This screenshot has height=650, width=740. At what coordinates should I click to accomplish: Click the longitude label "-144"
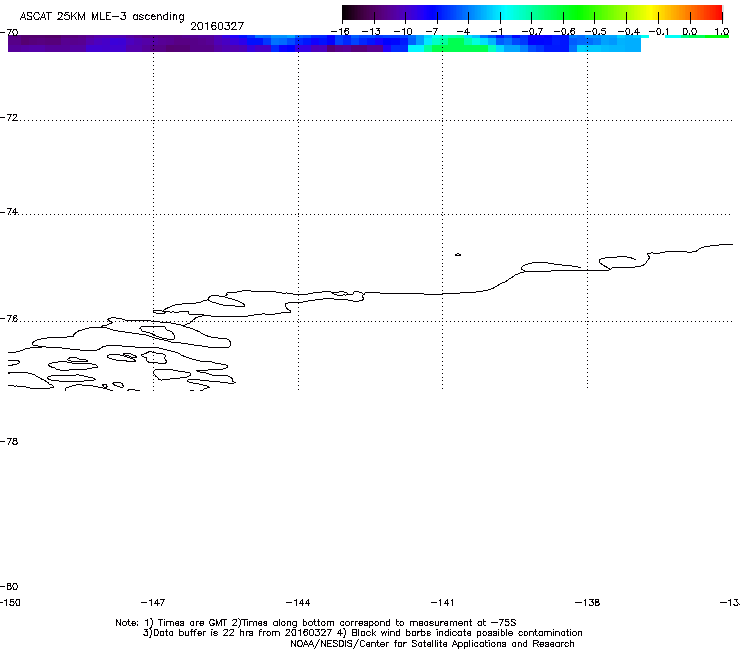coord(298,602)
